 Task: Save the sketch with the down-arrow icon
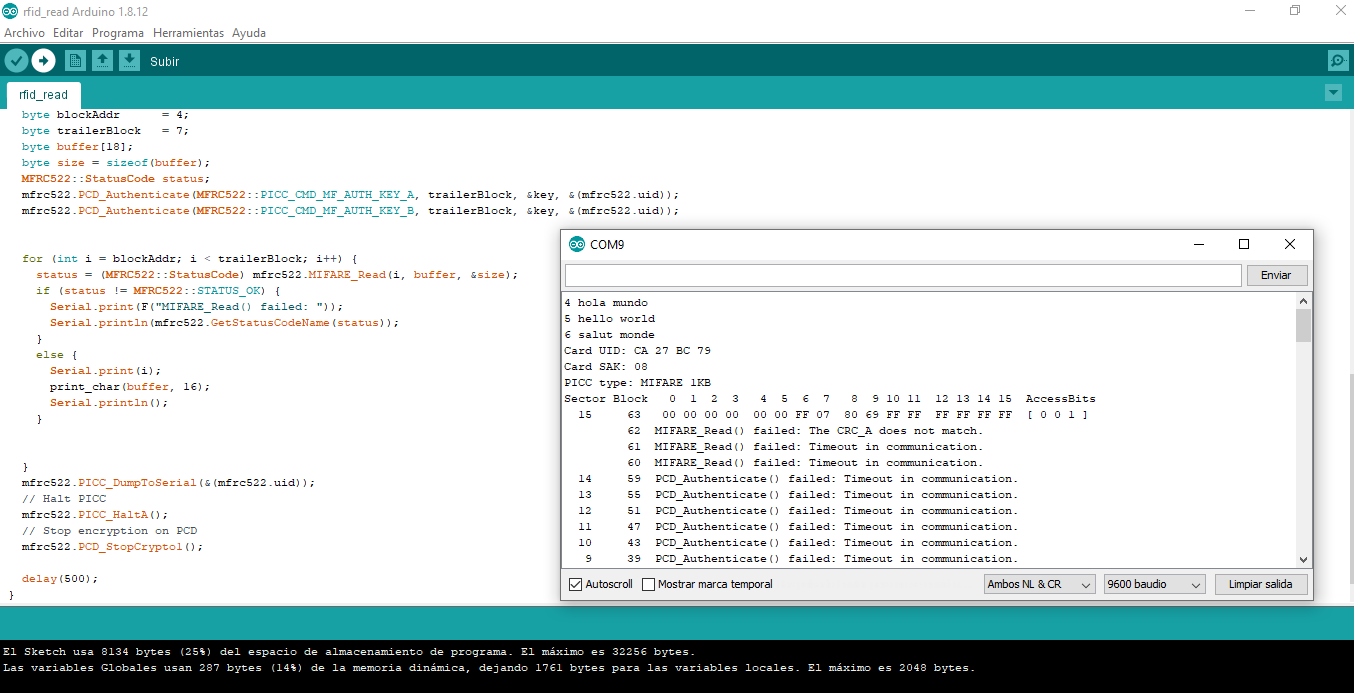(129, 61)
